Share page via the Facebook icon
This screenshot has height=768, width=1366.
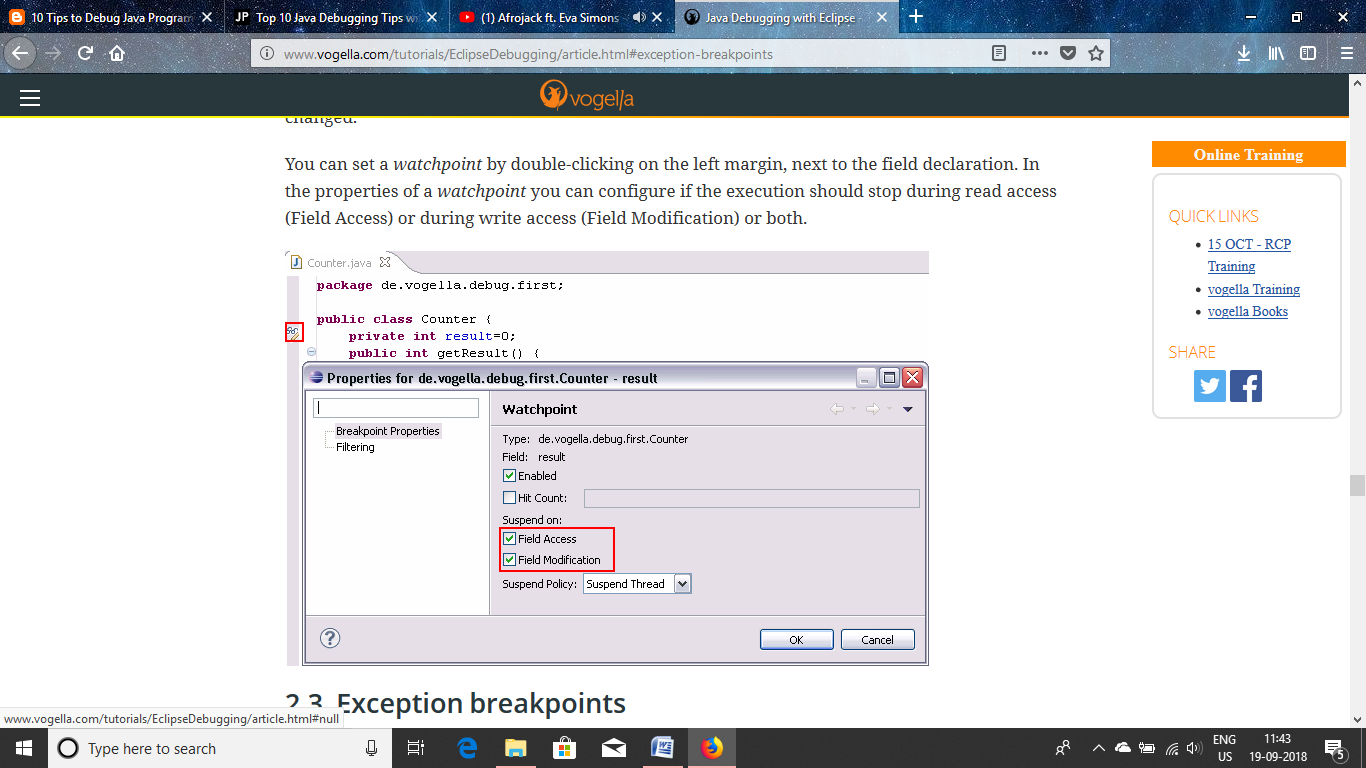click(x=1246, y=386)
